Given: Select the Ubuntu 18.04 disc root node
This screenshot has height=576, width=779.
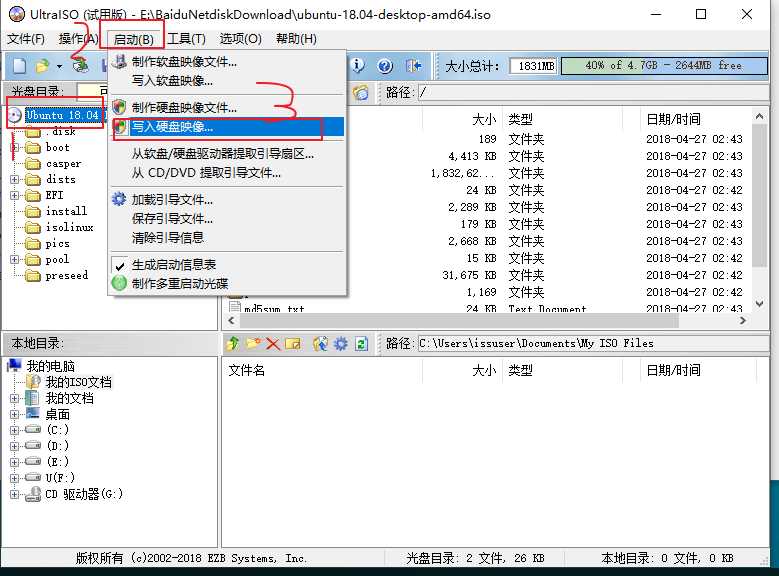Looking at the screenshot, I should click(x=62, y=115).
